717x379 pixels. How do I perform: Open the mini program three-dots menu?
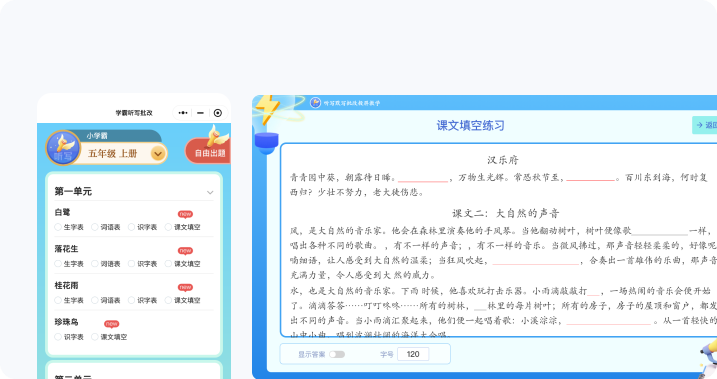183,113
